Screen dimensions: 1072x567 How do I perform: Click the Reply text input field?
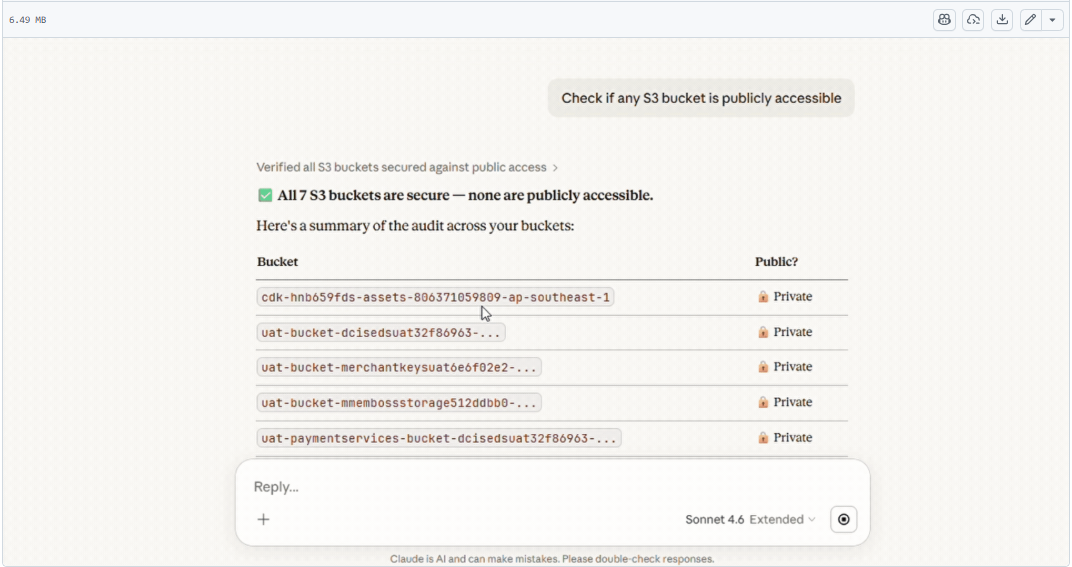[540, 487]
